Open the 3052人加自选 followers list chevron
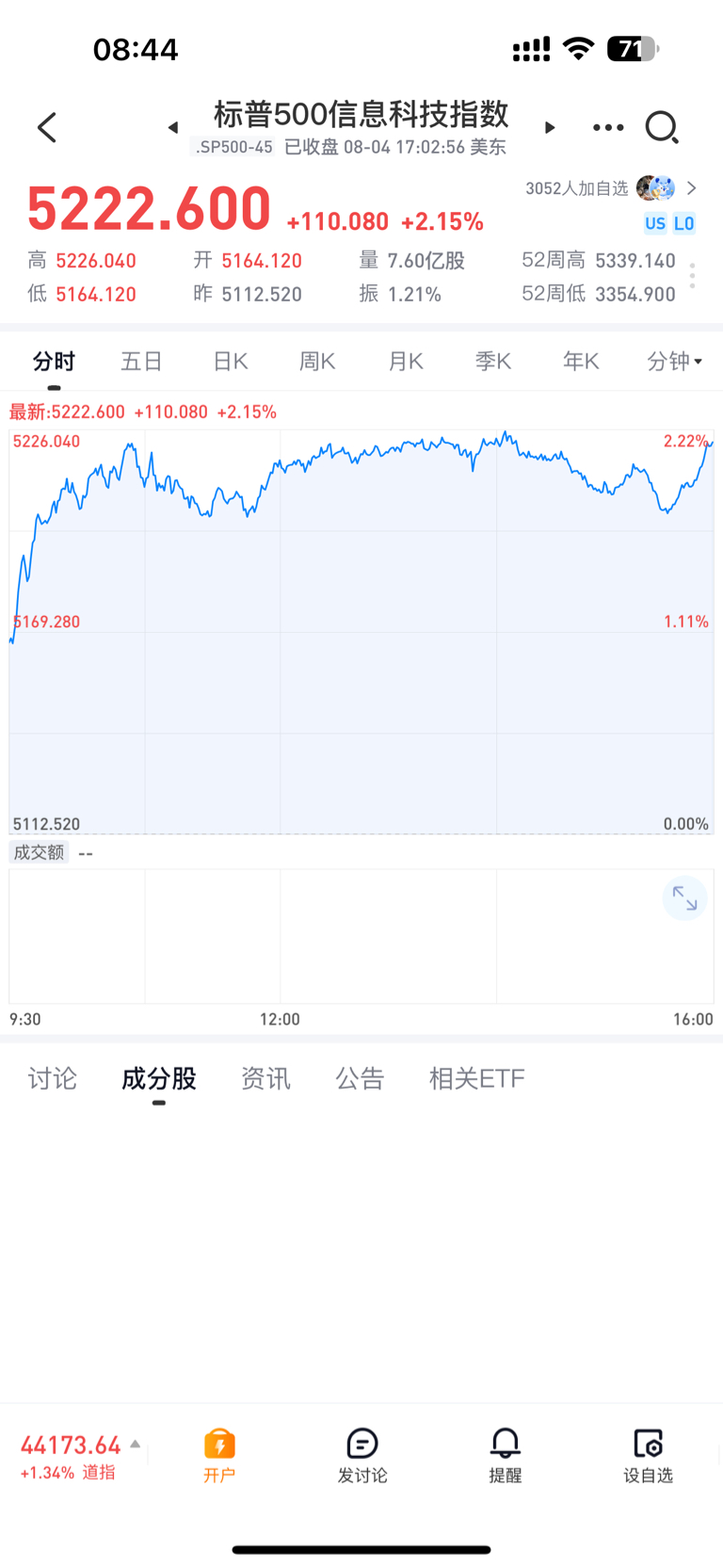723x1568 pixels. tap(692, 188)
